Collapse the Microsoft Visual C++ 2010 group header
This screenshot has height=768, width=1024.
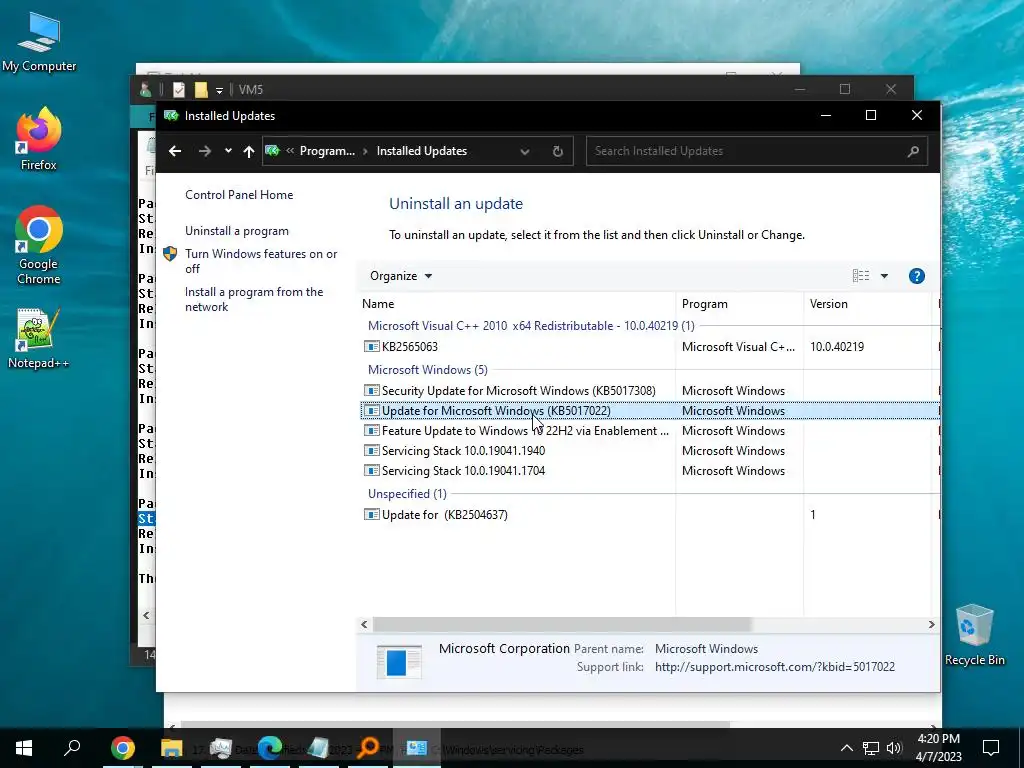pyautogui.click(x=531, y=325)
